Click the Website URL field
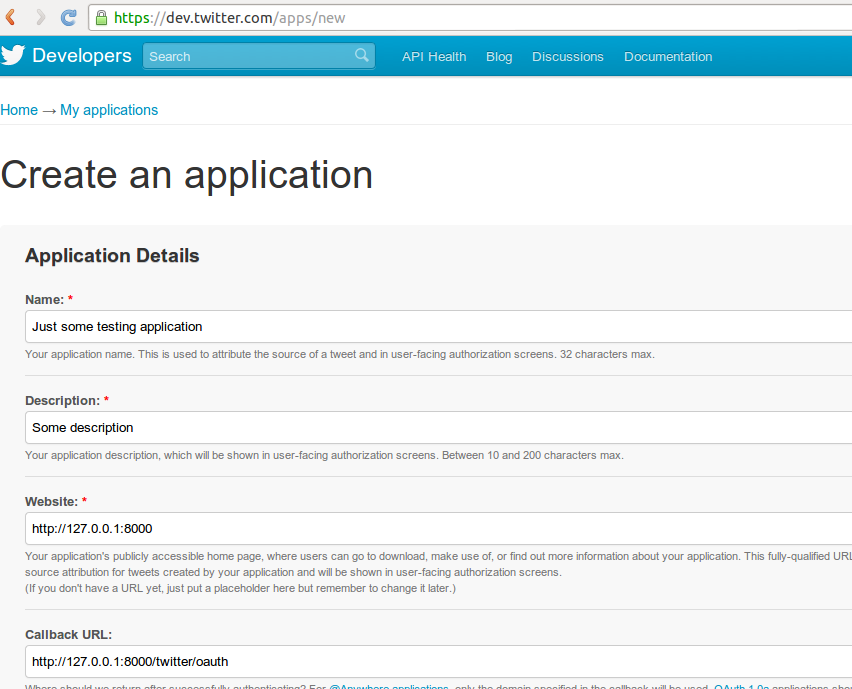This screenshot has height=689, width=852. pyautogui.click(x=438, y=529)
